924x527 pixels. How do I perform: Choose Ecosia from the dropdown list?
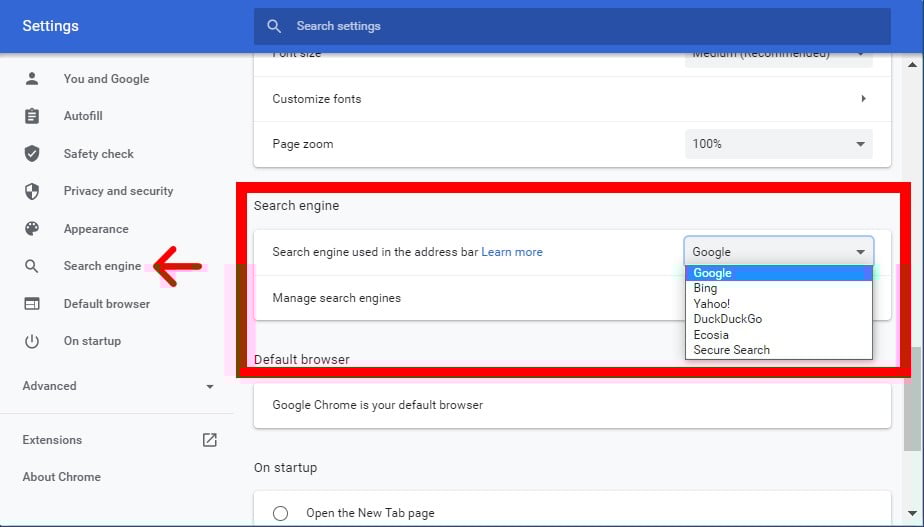coord(778,335)
